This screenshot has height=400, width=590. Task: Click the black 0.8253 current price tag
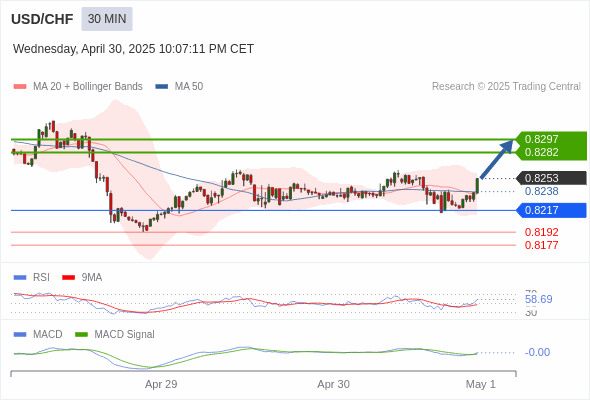pyautogui.click(x=551, y=178)
